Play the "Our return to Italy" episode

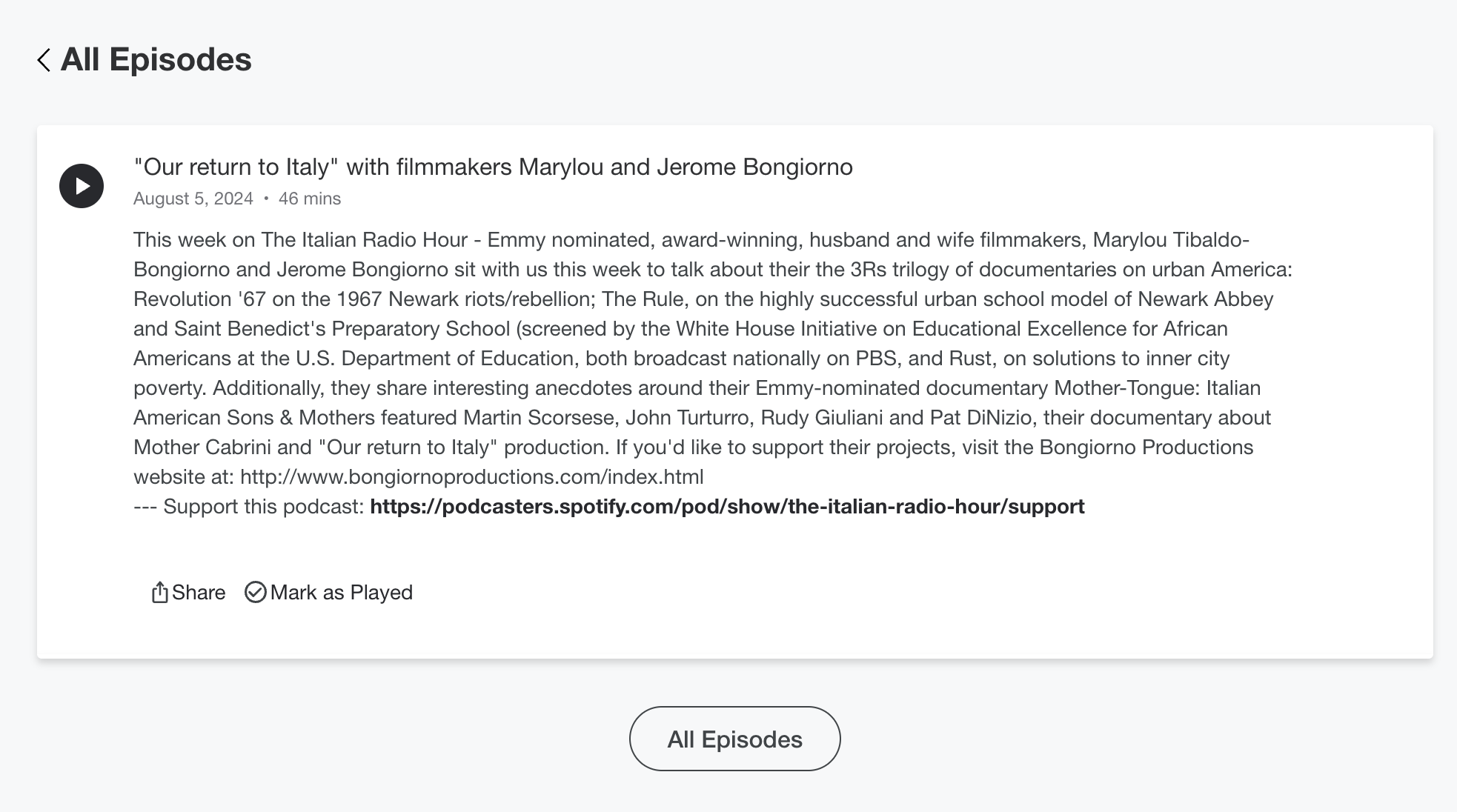coord(82,186)
